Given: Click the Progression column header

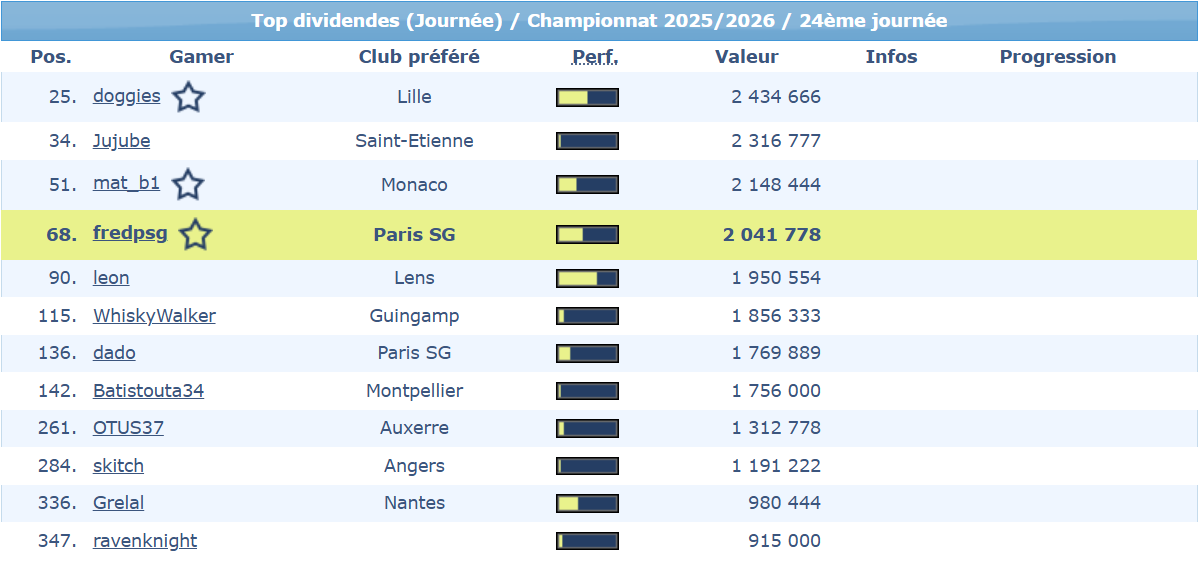Looking at the screenshot, I should (x=1057, y=57).
